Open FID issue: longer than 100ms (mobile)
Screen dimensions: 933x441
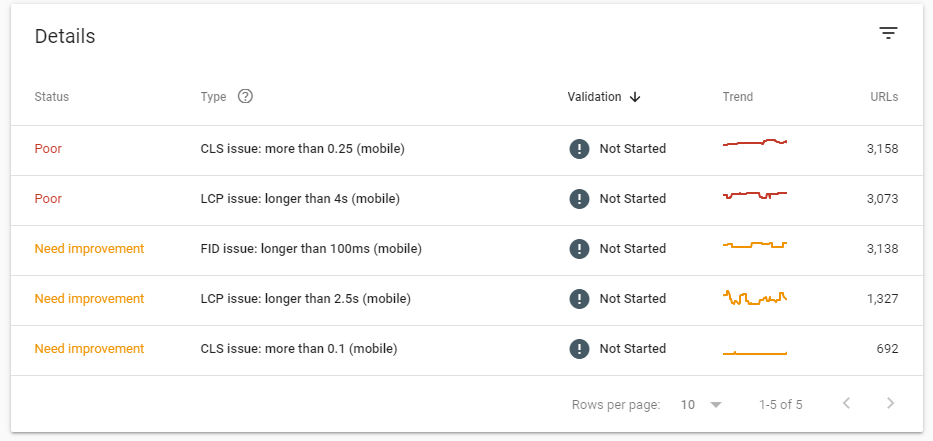point(311,249)
